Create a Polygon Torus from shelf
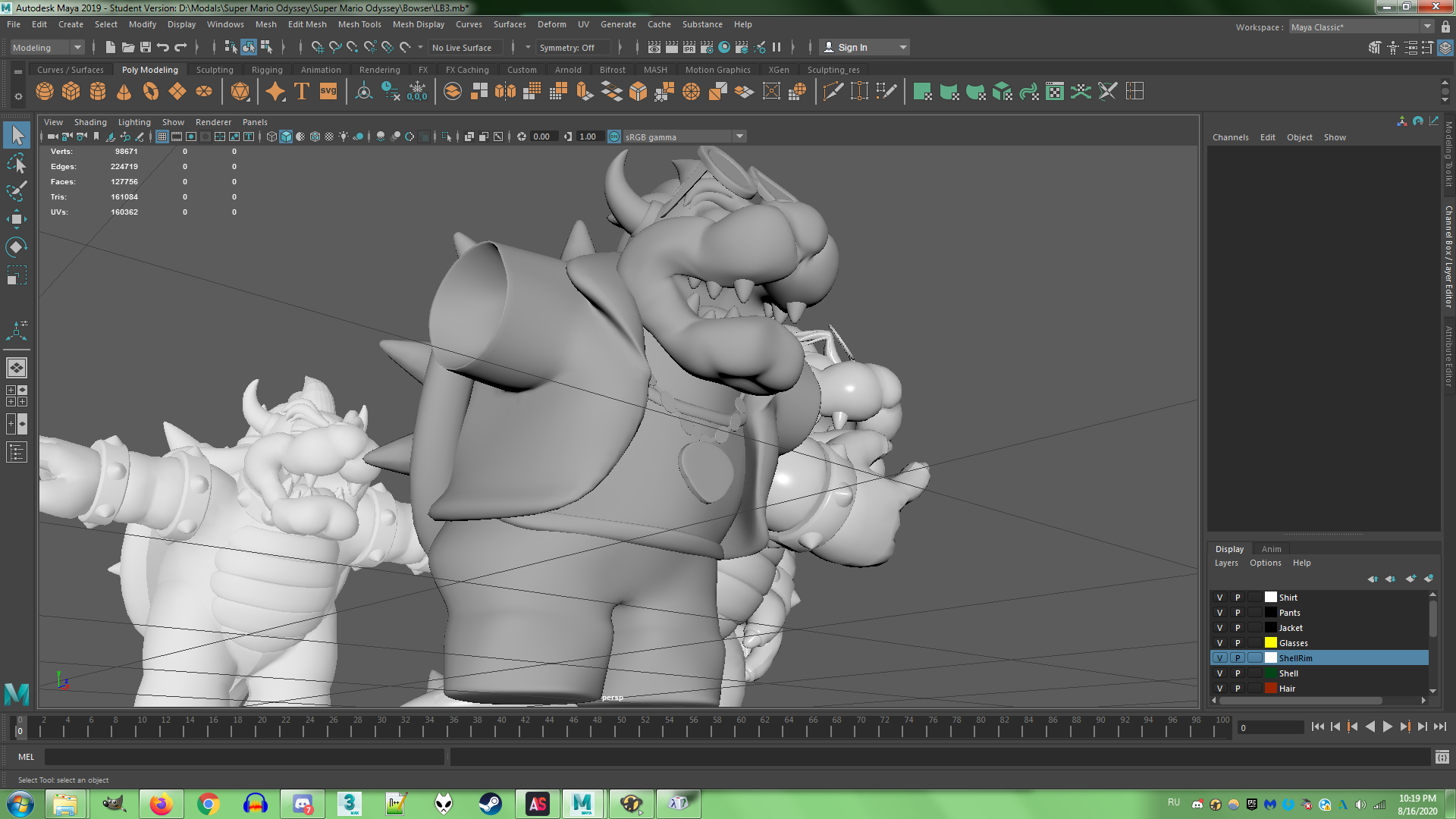This screenshot has width=1456, height=819. pyautogui.click(x=151, y=92)
